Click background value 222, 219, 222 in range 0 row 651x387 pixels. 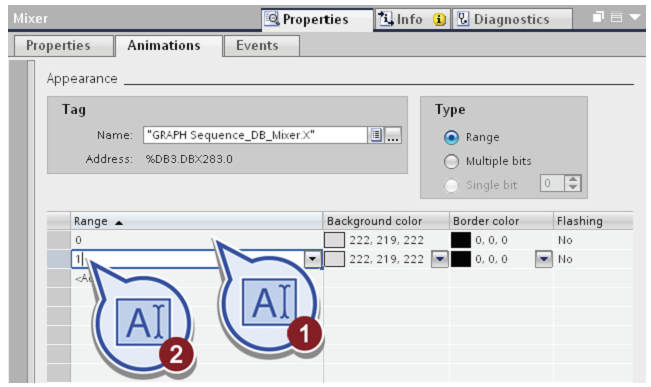[x=387, y=240]
